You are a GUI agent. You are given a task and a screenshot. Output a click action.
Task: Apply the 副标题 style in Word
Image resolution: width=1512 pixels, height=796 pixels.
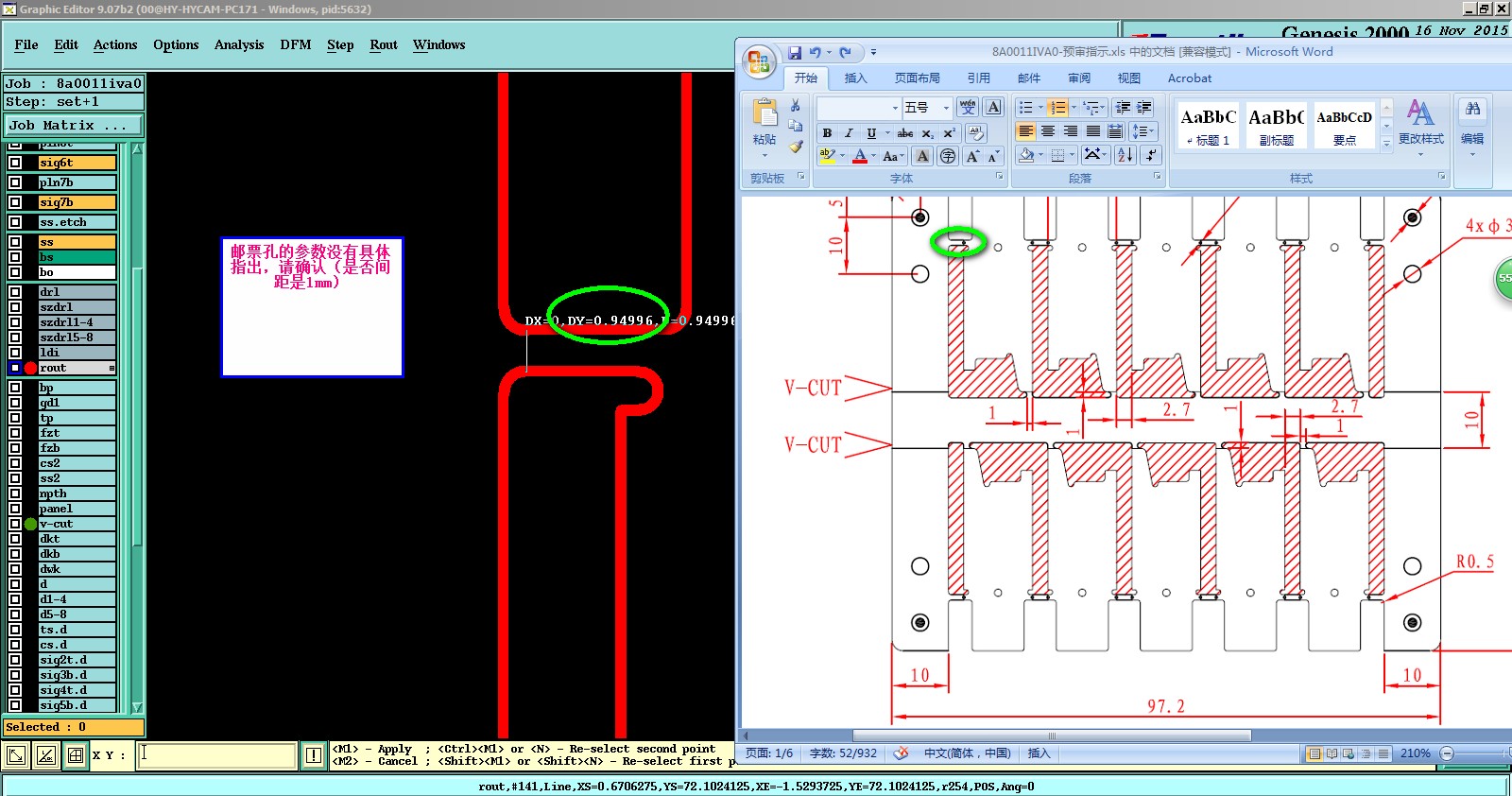click(1277, 126)
